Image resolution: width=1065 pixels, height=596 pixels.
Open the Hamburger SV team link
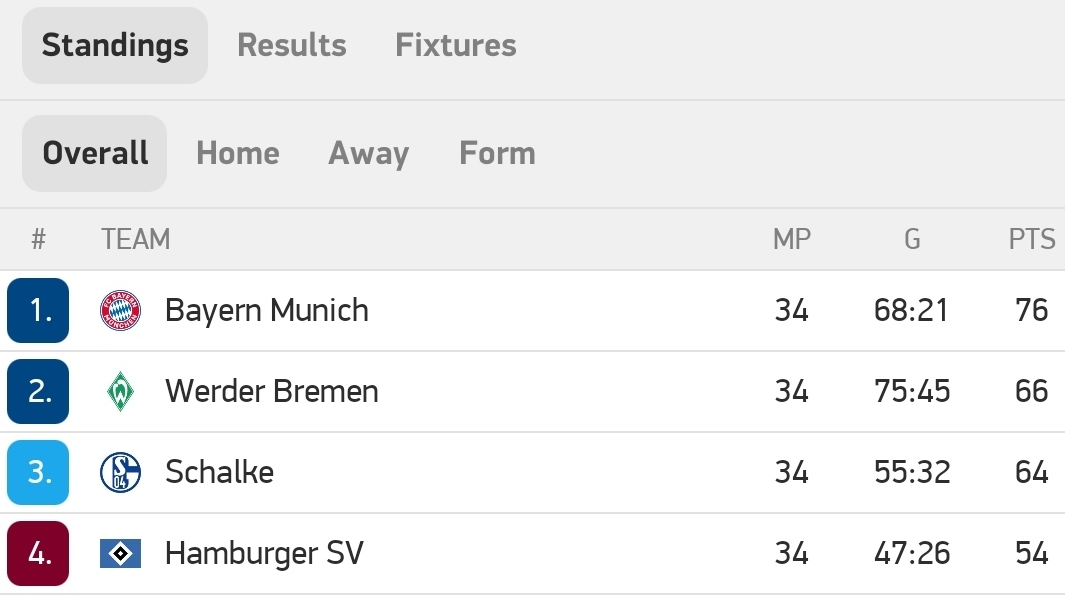[264, 553]
